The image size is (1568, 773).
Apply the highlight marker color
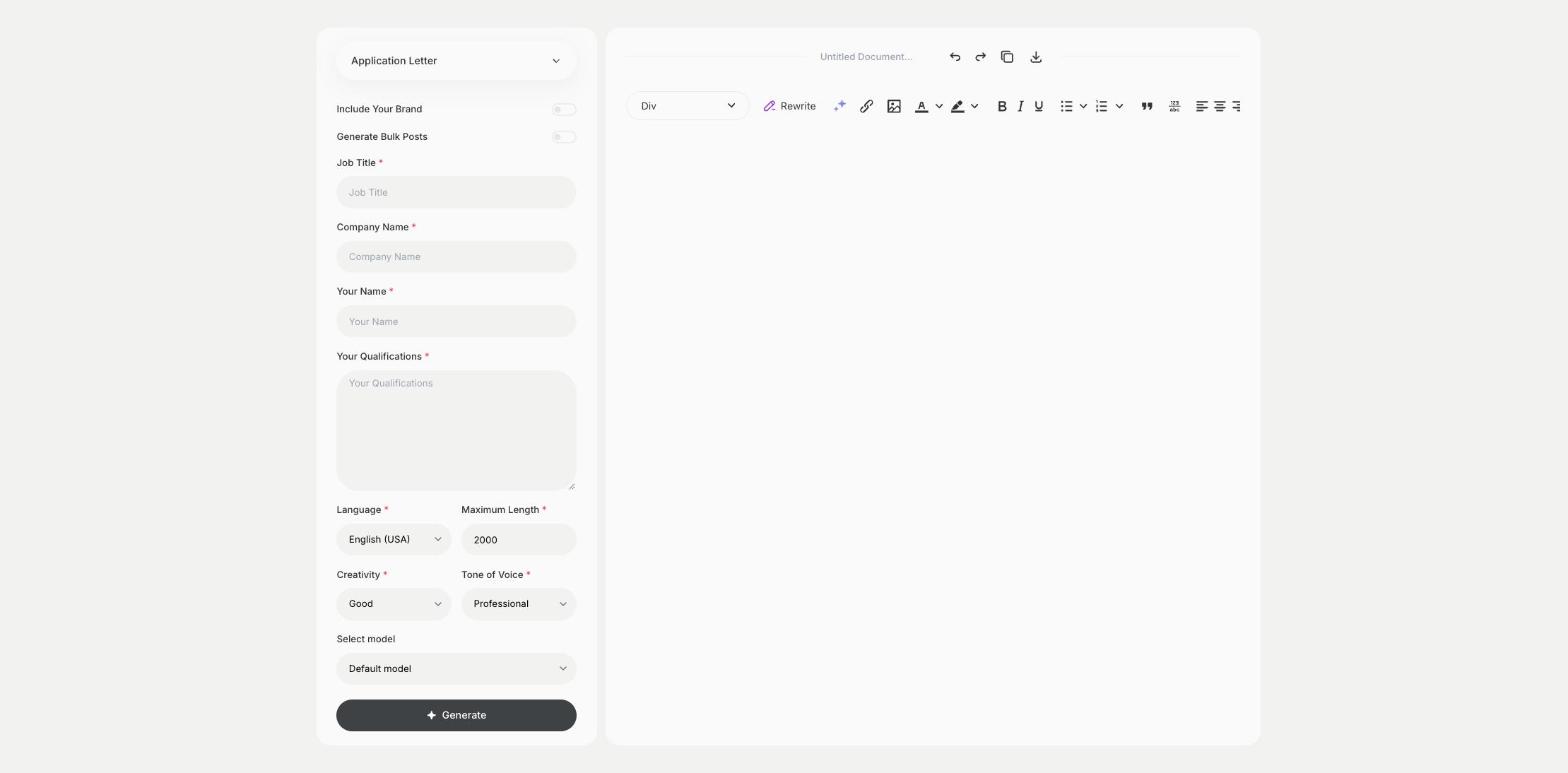[x=958, y=106]
